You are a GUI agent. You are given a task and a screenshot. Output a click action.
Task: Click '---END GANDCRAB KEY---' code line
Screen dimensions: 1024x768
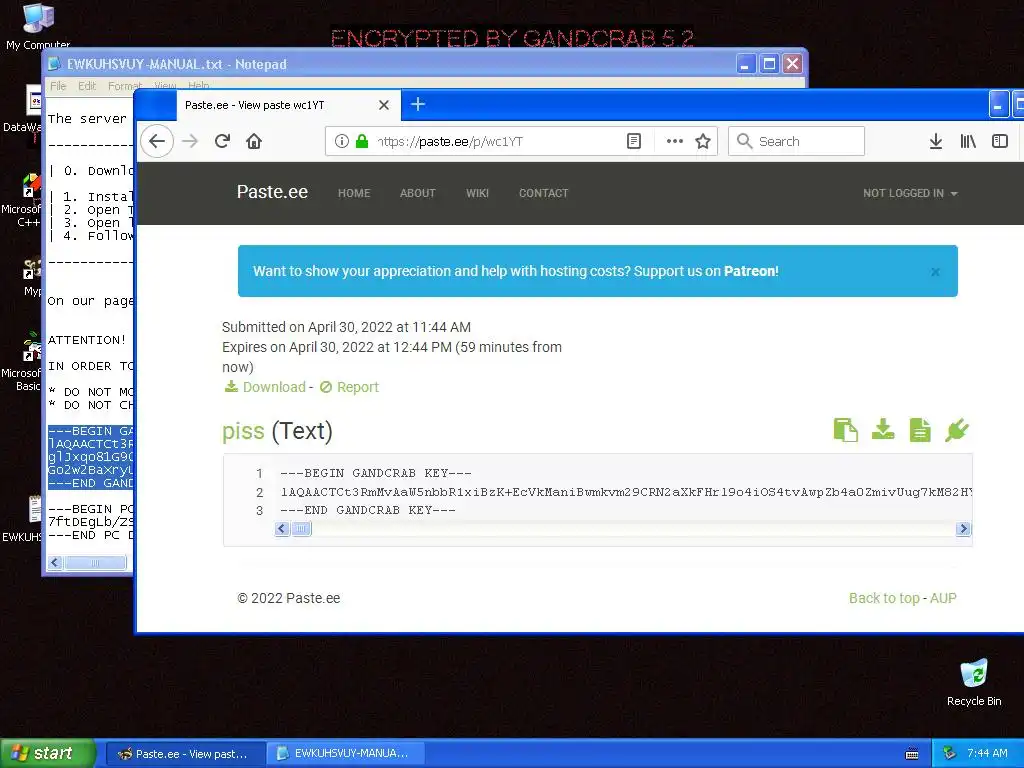(368, 510)
